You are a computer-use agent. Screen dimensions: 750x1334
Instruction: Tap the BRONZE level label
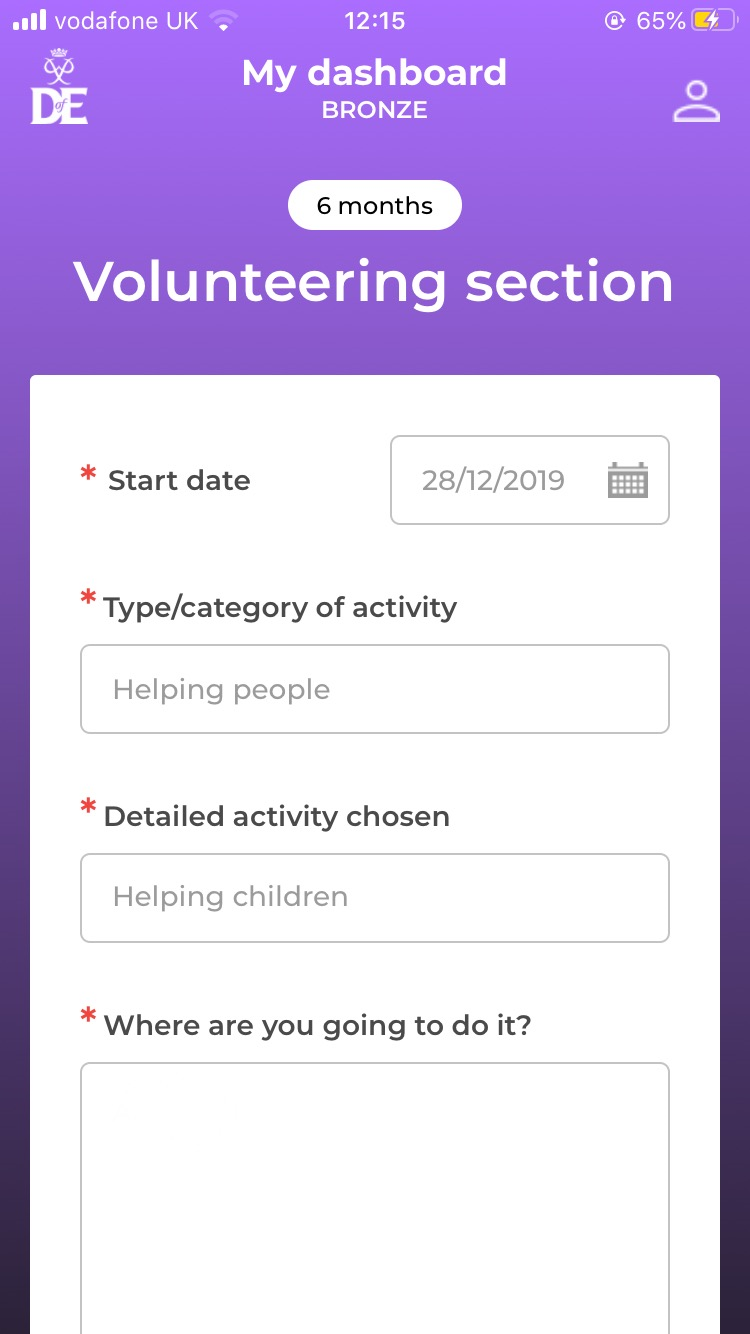pos(374,110)
